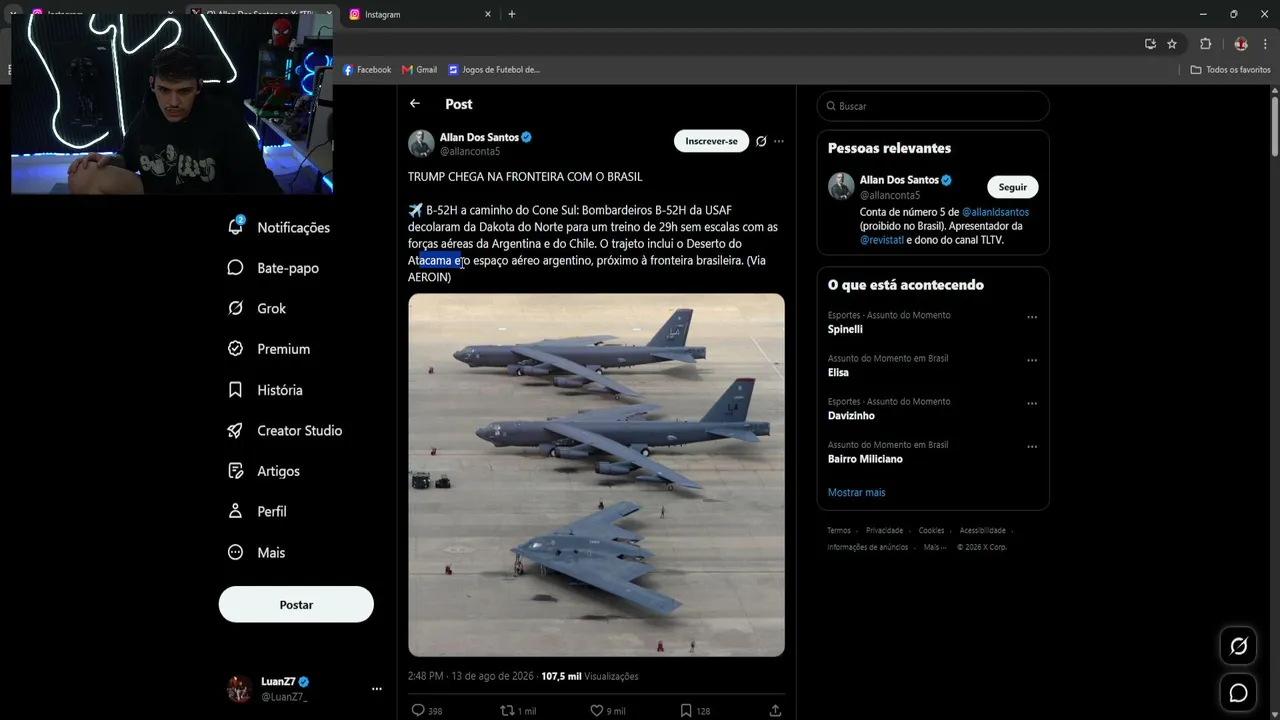Expand the footer Mais... menu
This screenshot has height=720, width=1280.
tap(934, 547)
